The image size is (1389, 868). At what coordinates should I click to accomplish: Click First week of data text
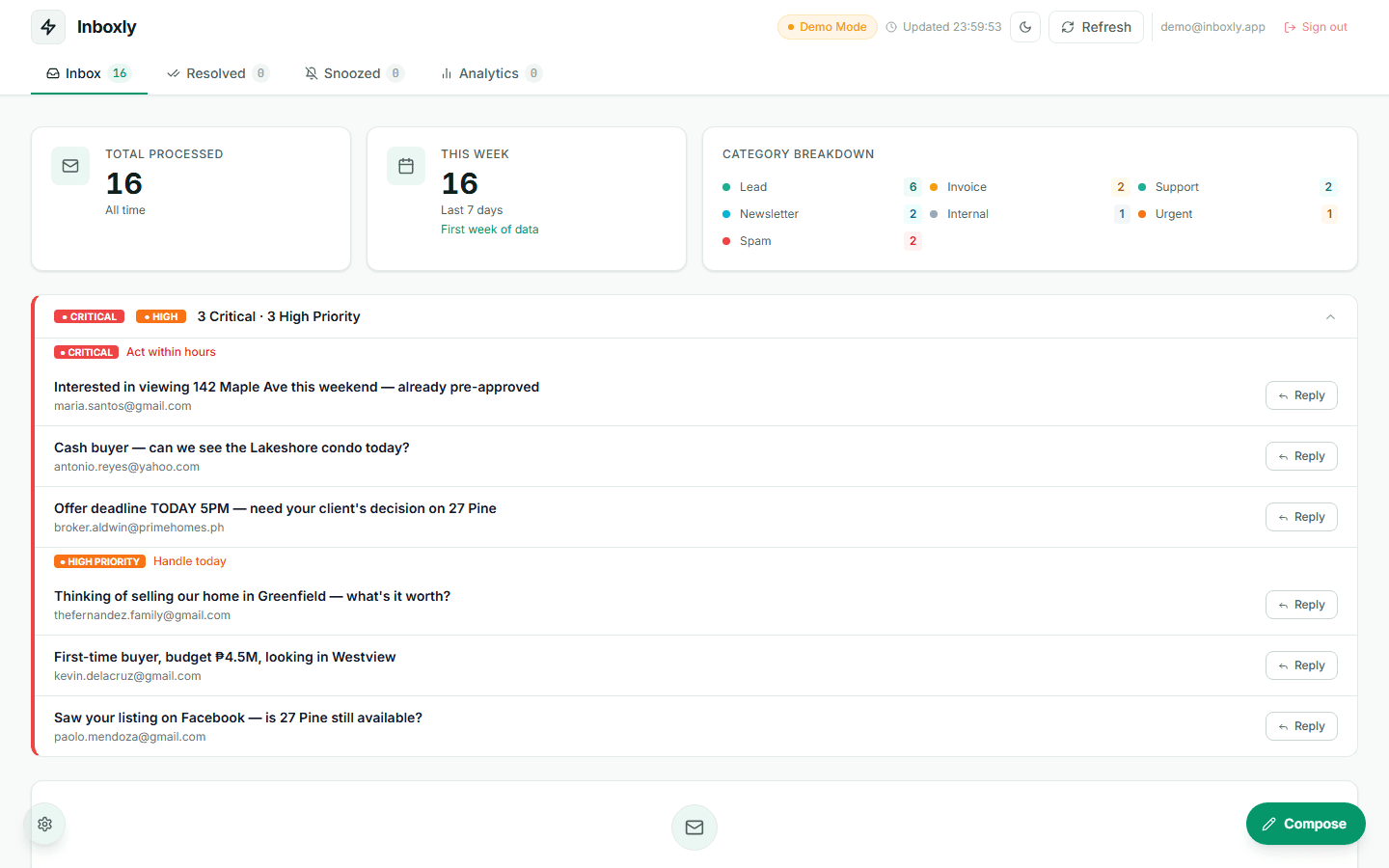pos(490,230)
